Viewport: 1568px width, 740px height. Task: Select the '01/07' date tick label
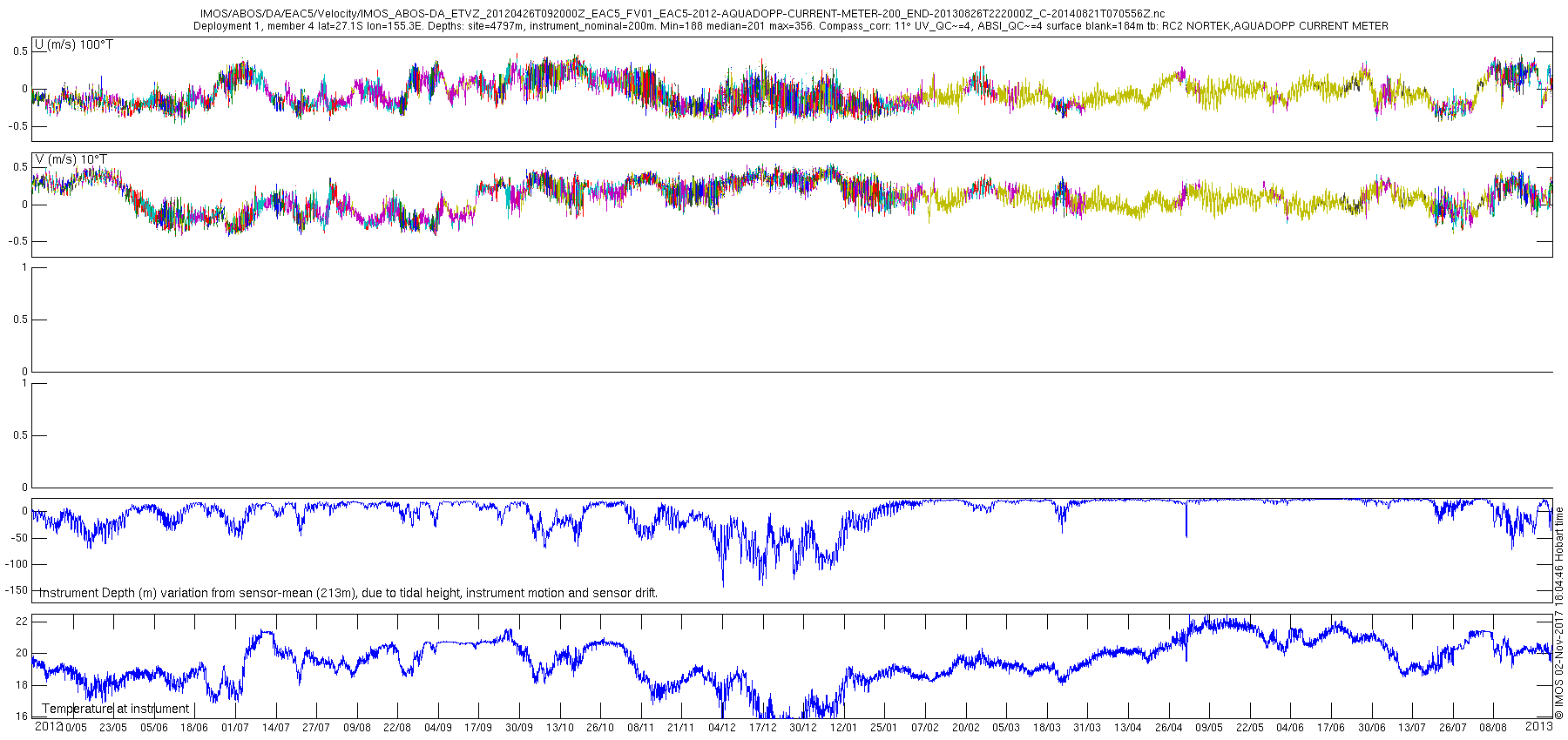[235, 728]
